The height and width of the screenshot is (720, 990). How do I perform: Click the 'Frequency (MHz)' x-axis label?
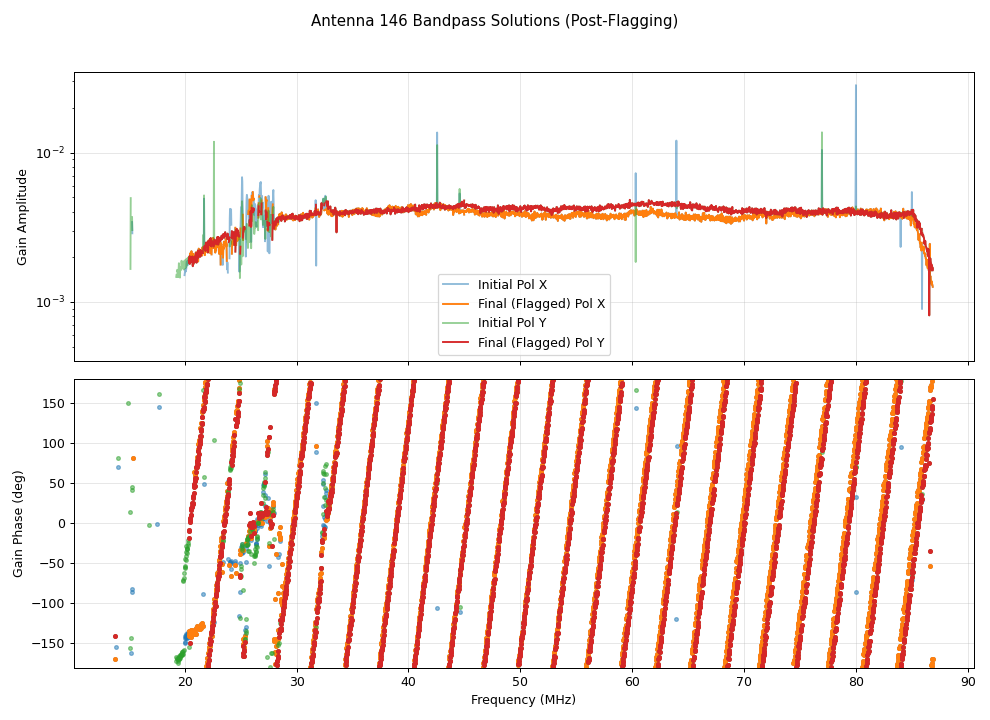523,700
